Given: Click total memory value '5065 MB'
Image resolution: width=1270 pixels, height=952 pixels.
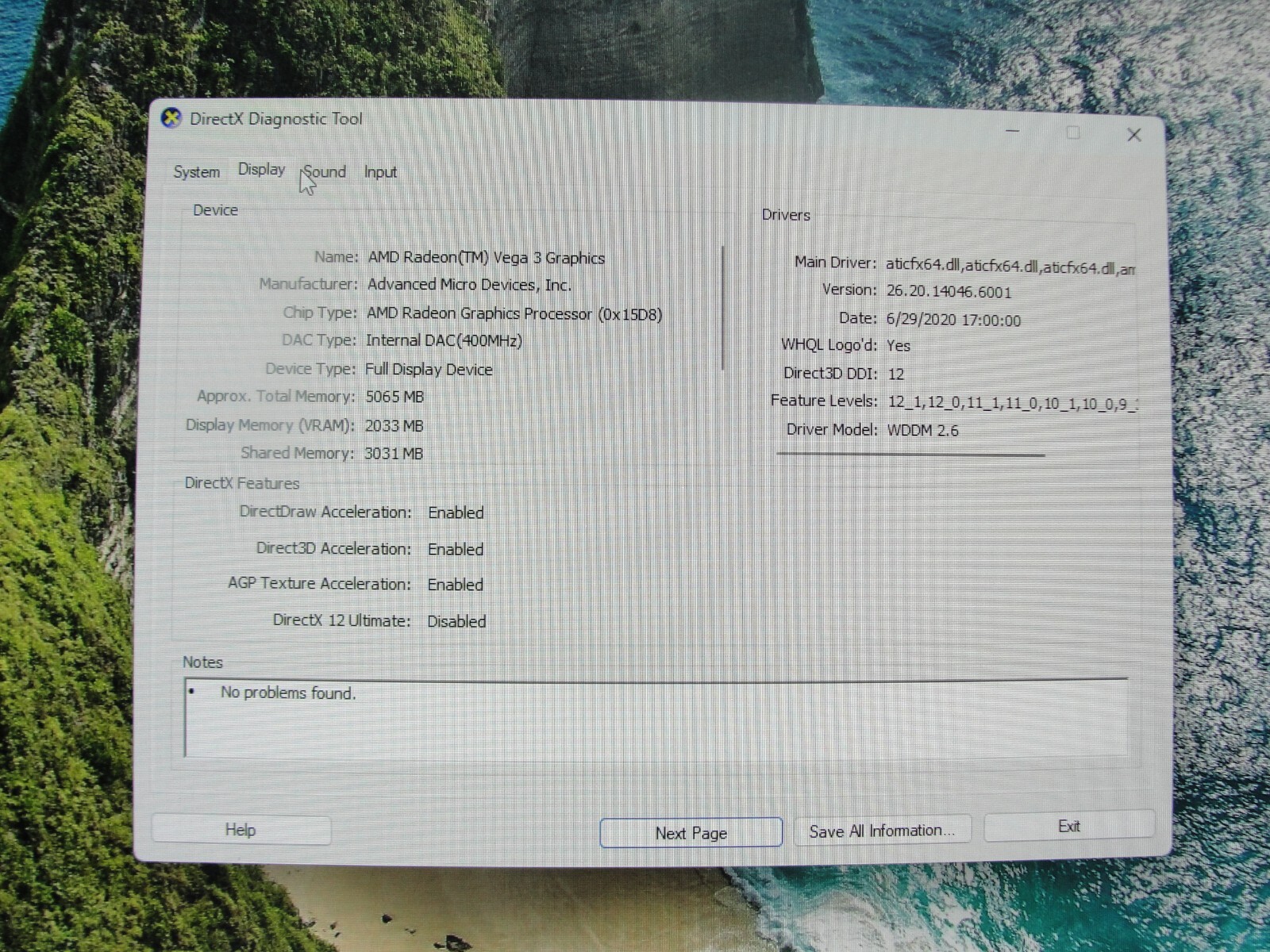Looking at the screenshot, I should pos(394,397).
